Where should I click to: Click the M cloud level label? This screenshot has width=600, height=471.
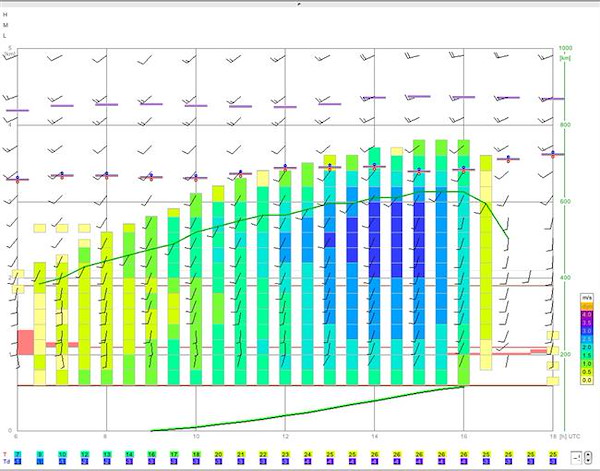click(5, 25)
